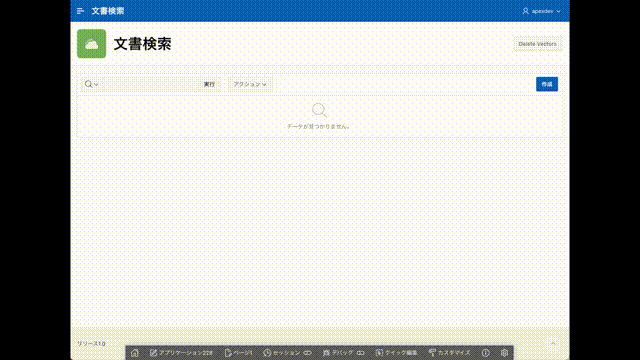Open the apexdev user menu
The height and width of the screenshot is (360, 640).
click(542, 11)
